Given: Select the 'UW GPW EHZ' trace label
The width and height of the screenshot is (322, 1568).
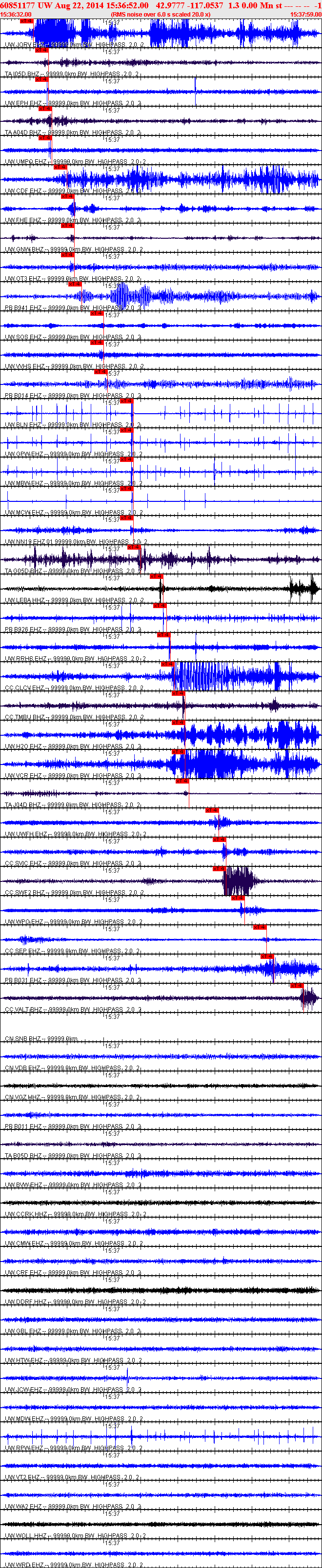Looking at the screenshot, I should pyautogui.click(x=74, y=454).
